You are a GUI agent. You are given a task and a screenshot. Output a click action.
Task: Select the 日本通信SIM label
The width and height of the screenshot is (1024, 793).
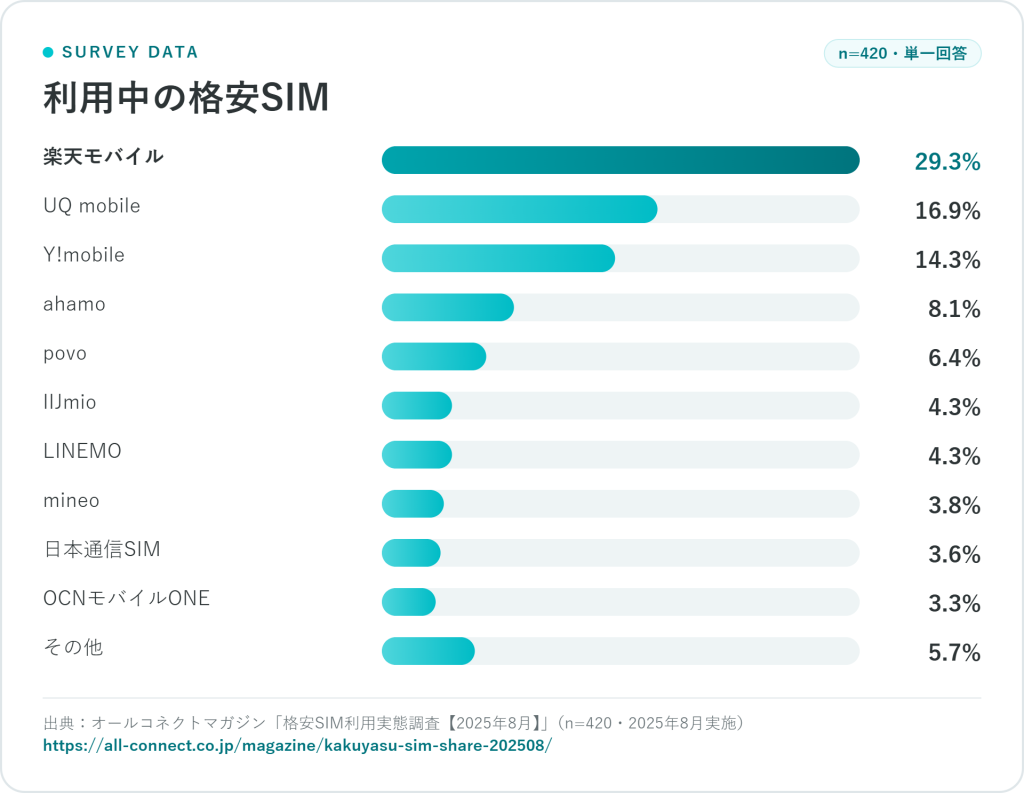[102, 549]
